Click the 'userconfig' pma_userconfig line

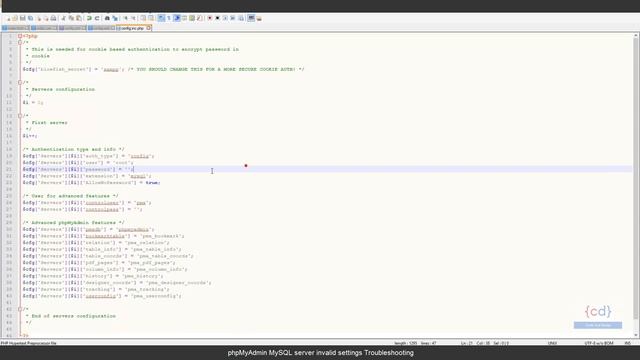(102, 296)
